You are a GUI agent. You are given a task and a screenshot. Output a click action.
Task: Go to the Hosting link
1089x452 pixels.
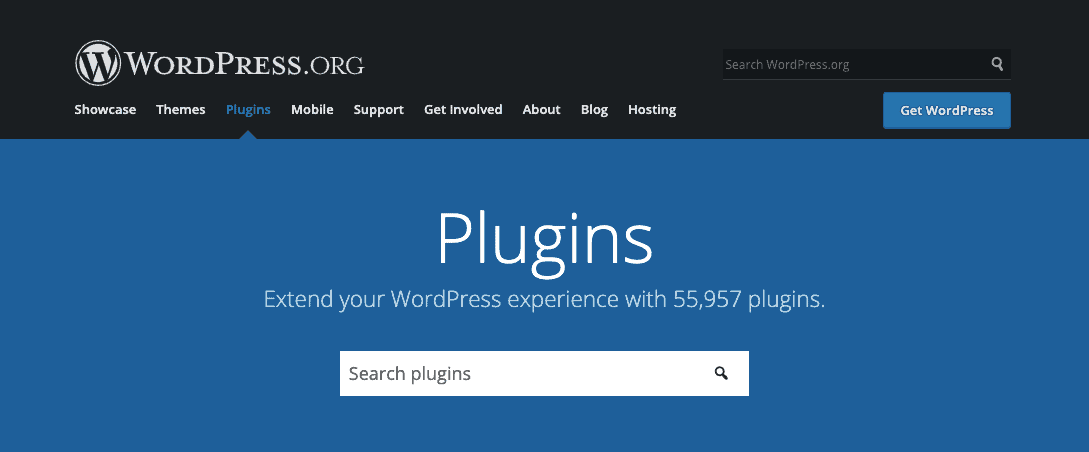pyautogui.click(x=652, y=110)
